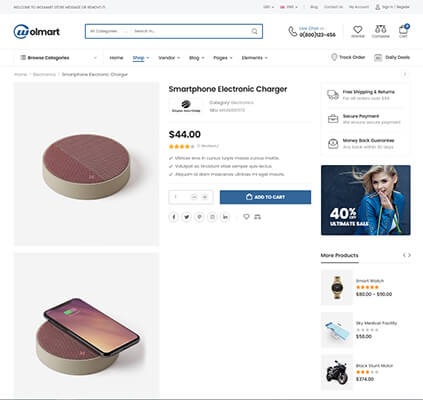Share product on Facebook
The height and width of the screenshot is (400, 423).
click(x=173, y=217)
